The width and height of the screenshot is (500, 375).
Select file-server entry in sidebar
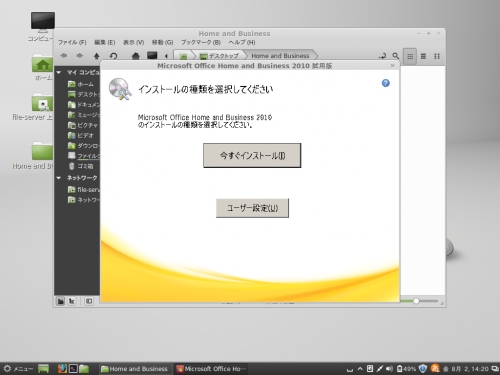point(83,190)
